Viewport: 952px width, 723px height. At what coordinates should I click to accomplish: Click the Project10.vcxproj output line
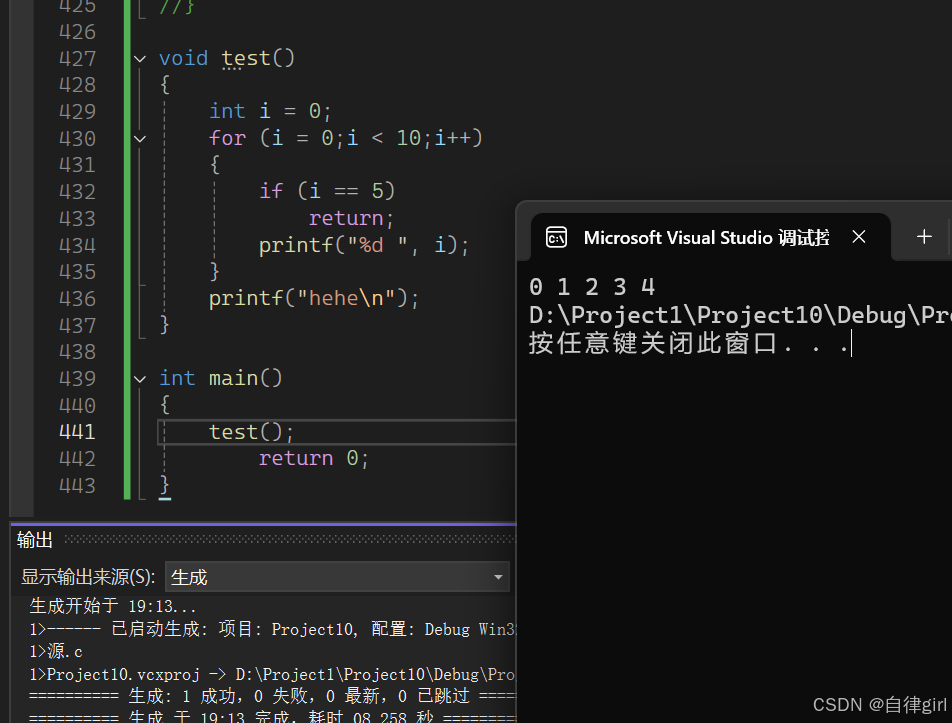pos(272,674)
